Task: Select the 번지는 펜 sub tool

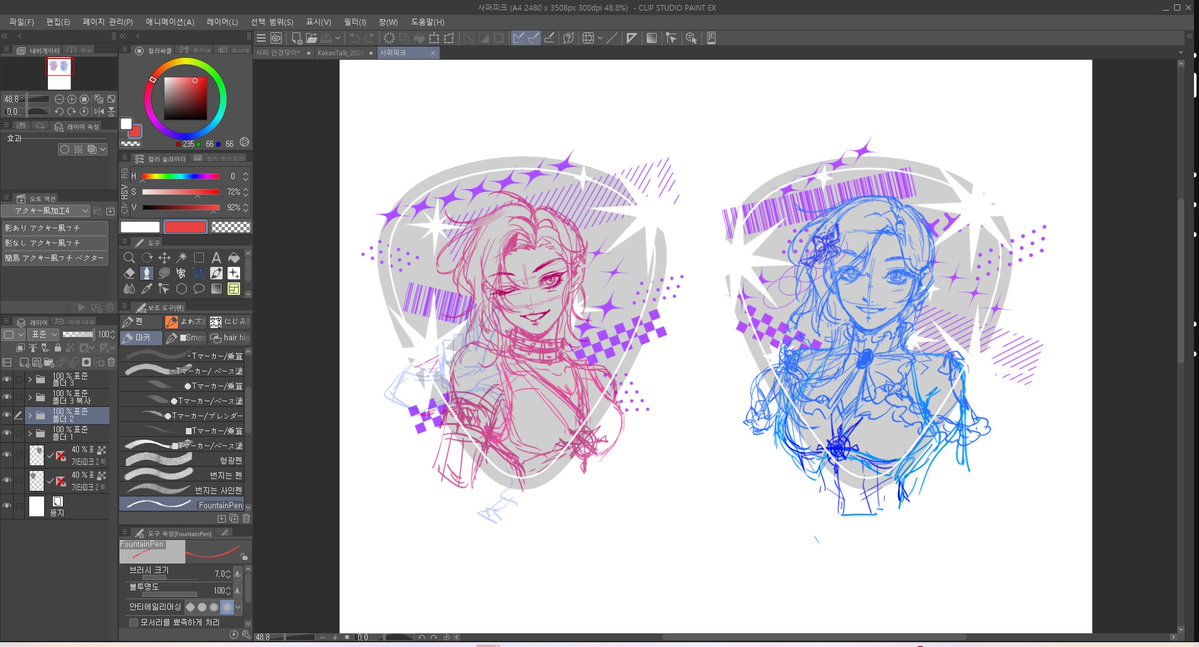Action: (182, 475)
